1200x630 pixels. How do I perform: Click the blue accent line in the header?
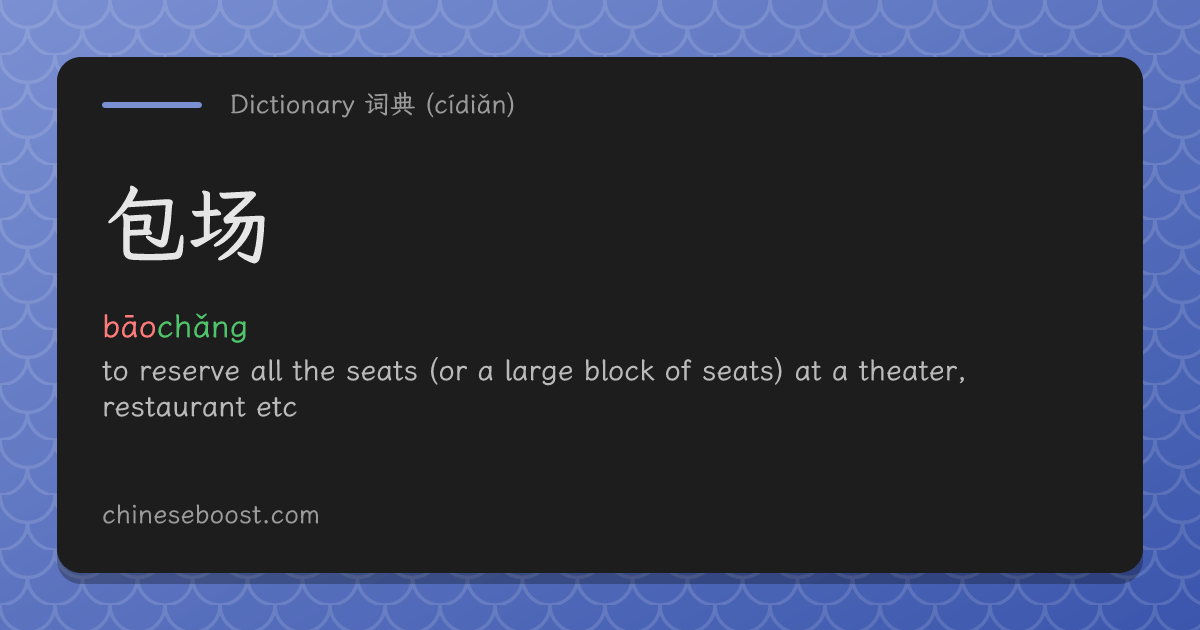pos(151,104)
